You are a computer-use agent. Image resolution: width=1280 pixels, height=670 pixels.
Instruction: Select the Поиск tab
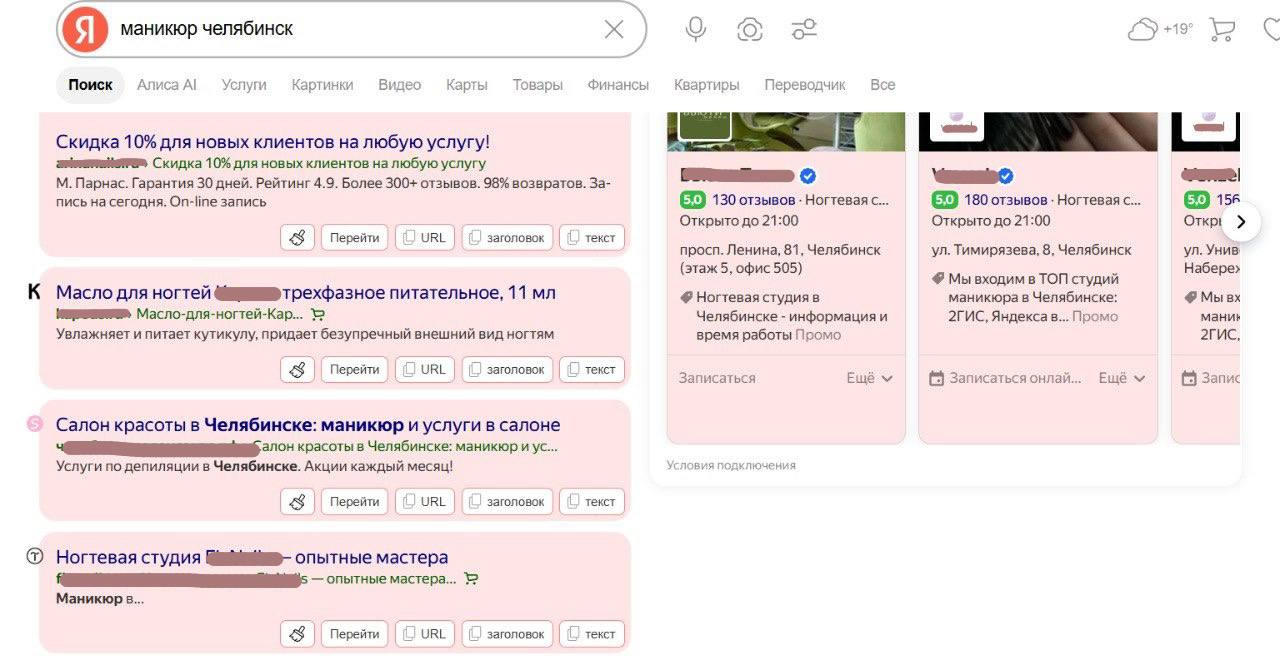click(90, 85)
